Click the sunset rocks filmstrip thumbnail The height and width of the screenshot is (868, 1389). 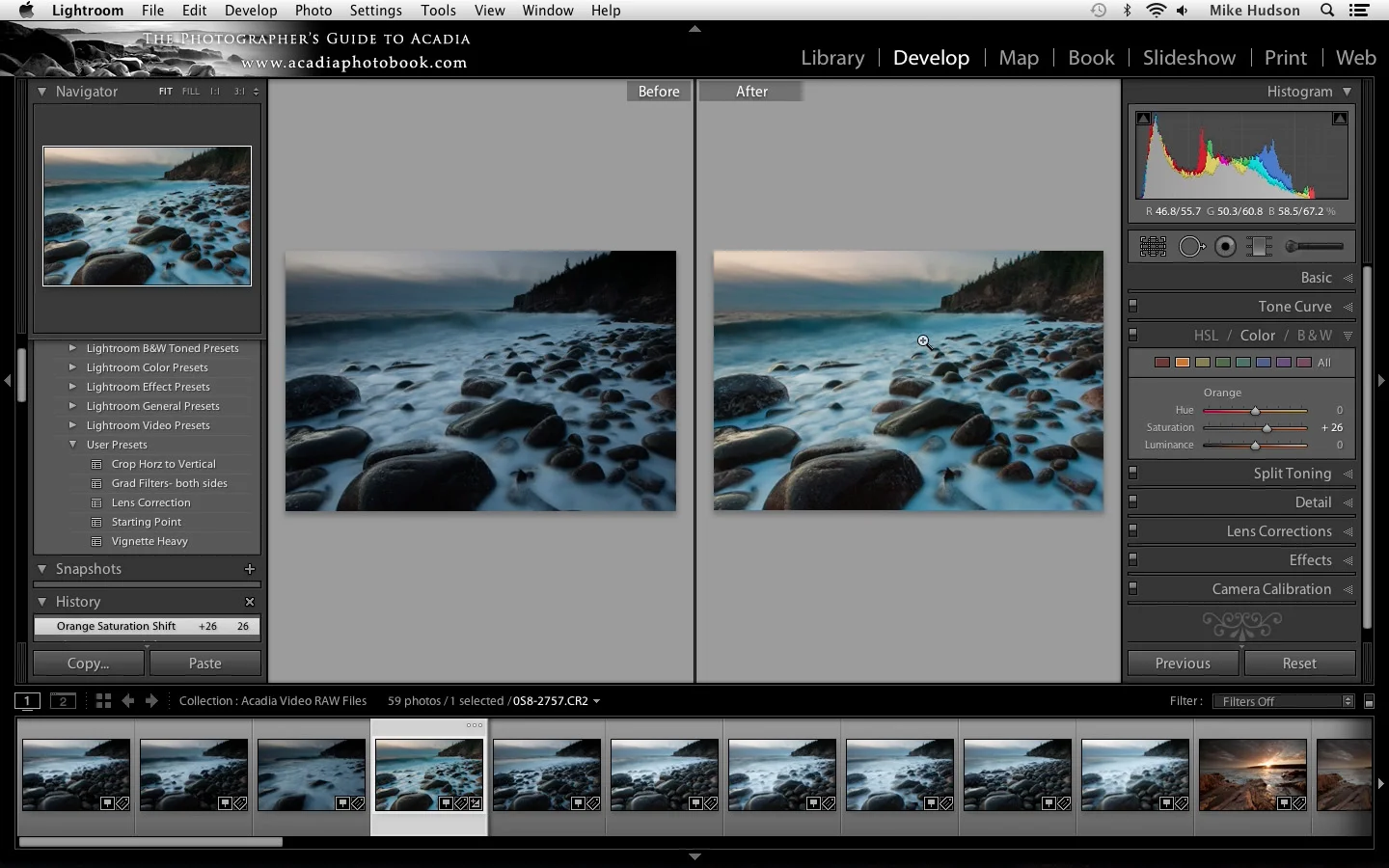coord(1252,774)
